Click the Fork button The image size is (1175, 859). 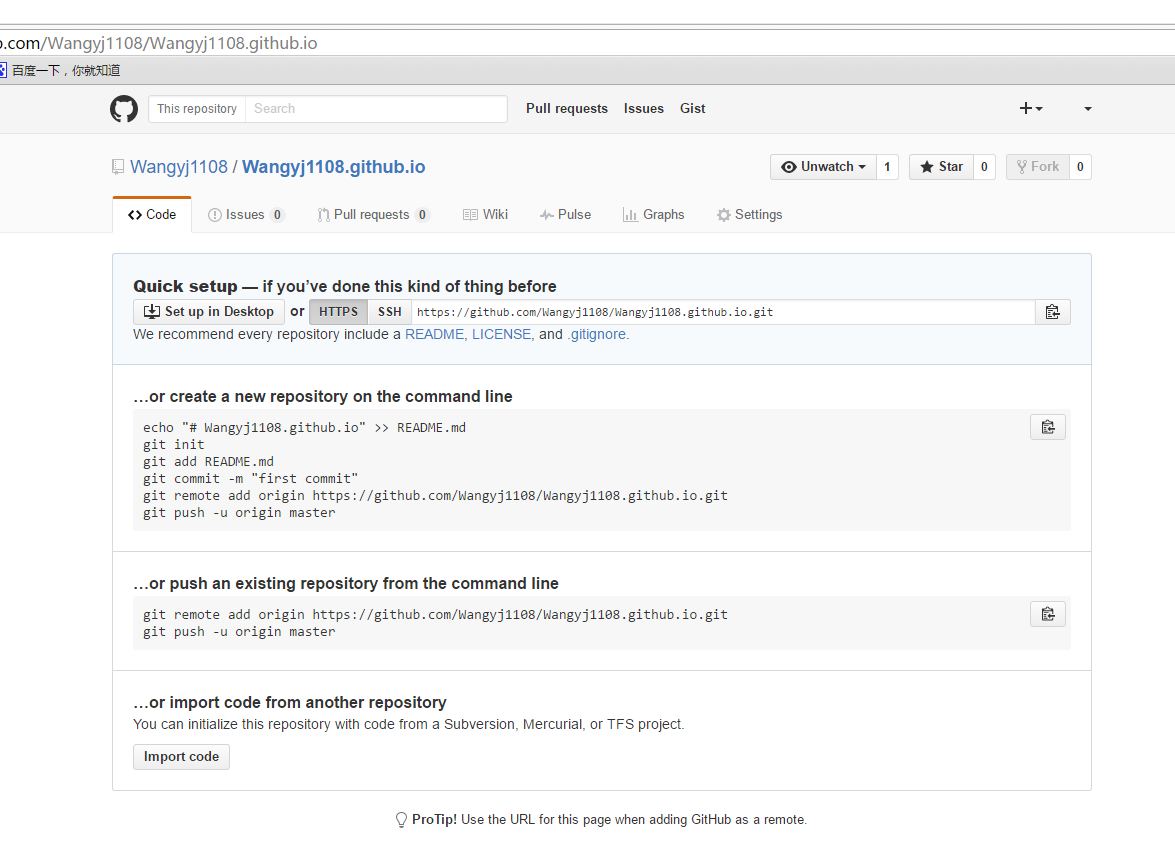tap(1037, 166)
